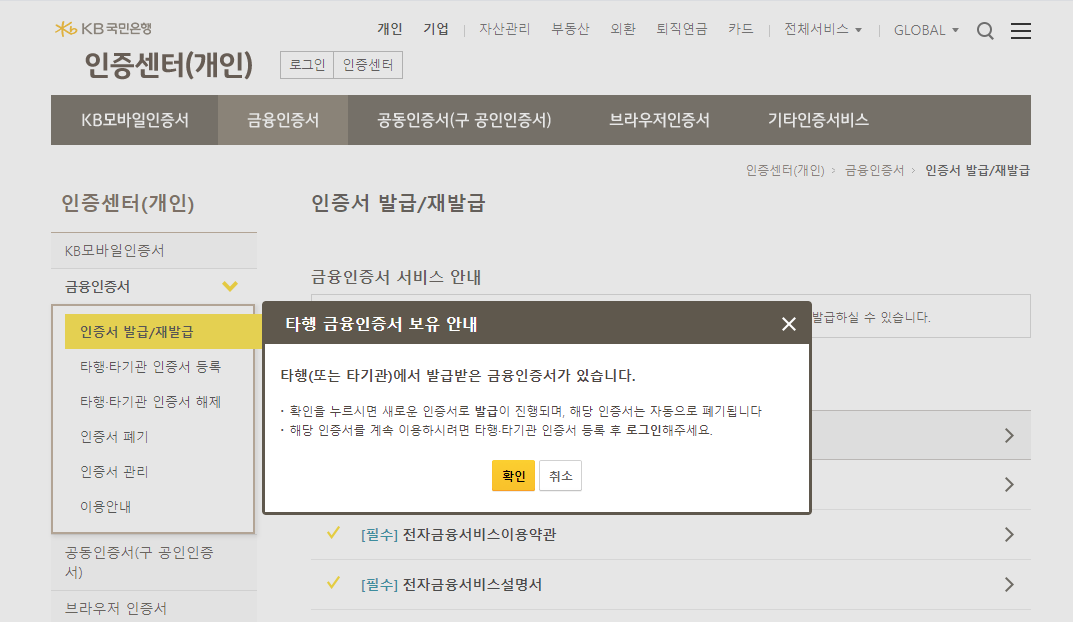Click 인증서 발급/재발급 breadcrumb text
The width and height of the screenshot is (1073, 622).
(x=977, y=170)
